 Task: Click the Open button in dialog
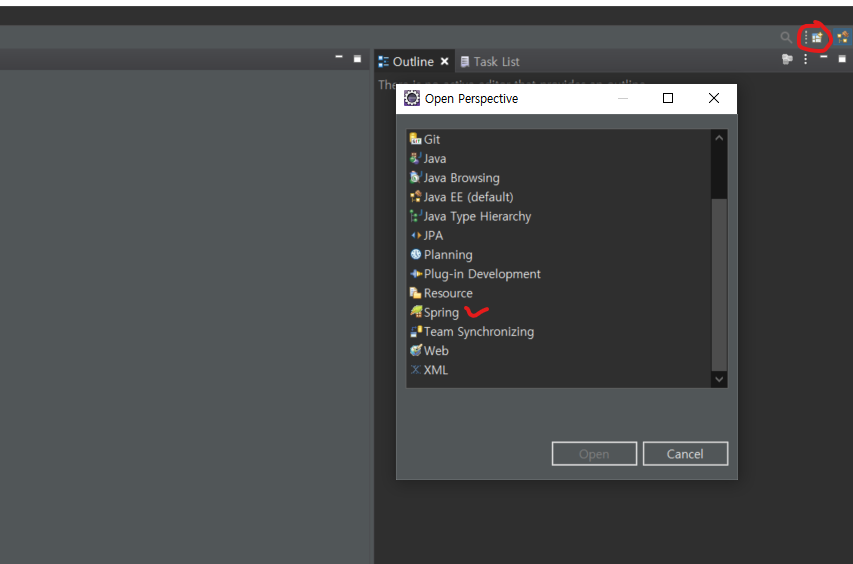[594, 454]
